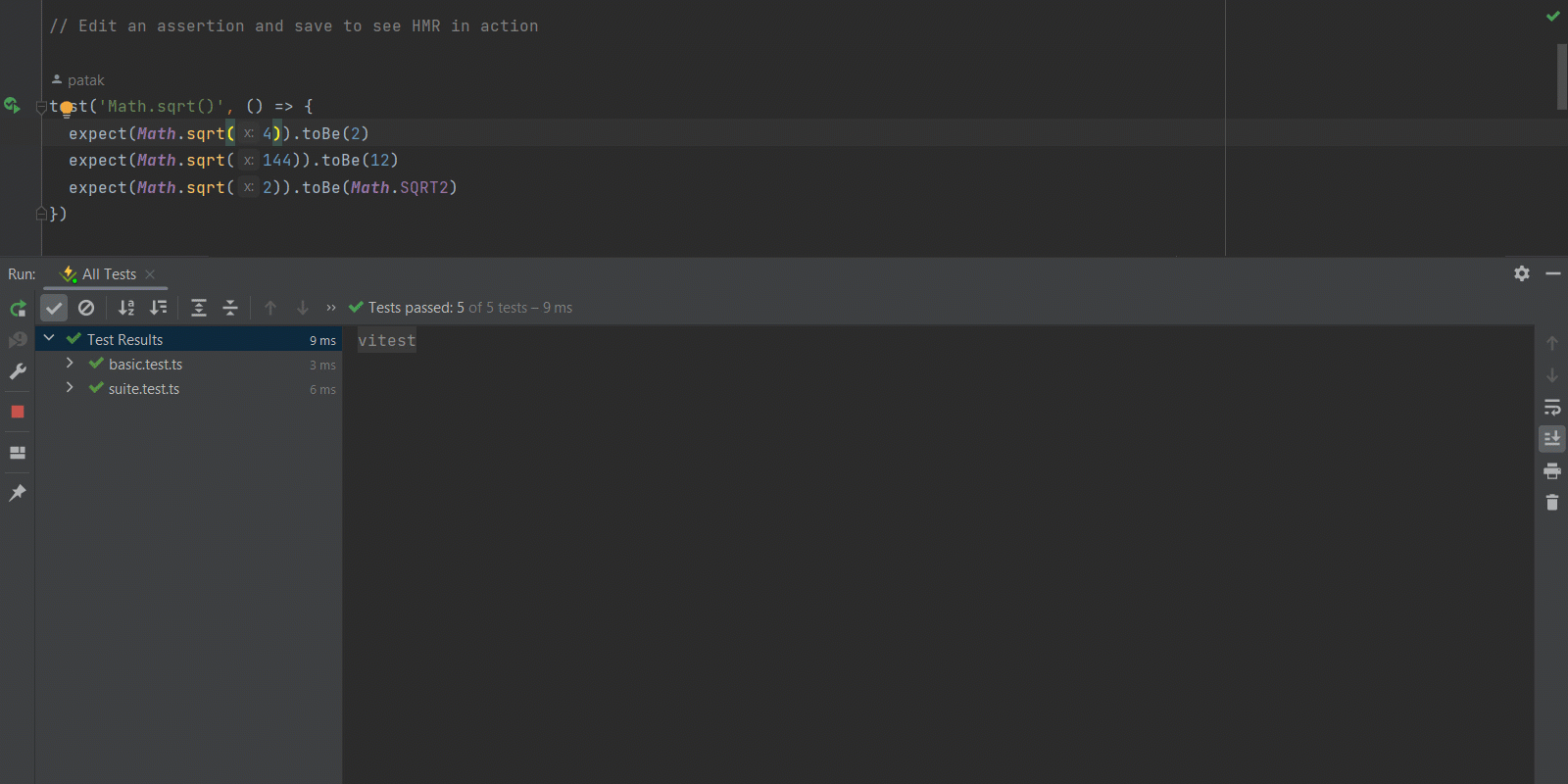Click the editor vertical scrollbar
Screen dimensions: 1568x784
click(1561, 76)
